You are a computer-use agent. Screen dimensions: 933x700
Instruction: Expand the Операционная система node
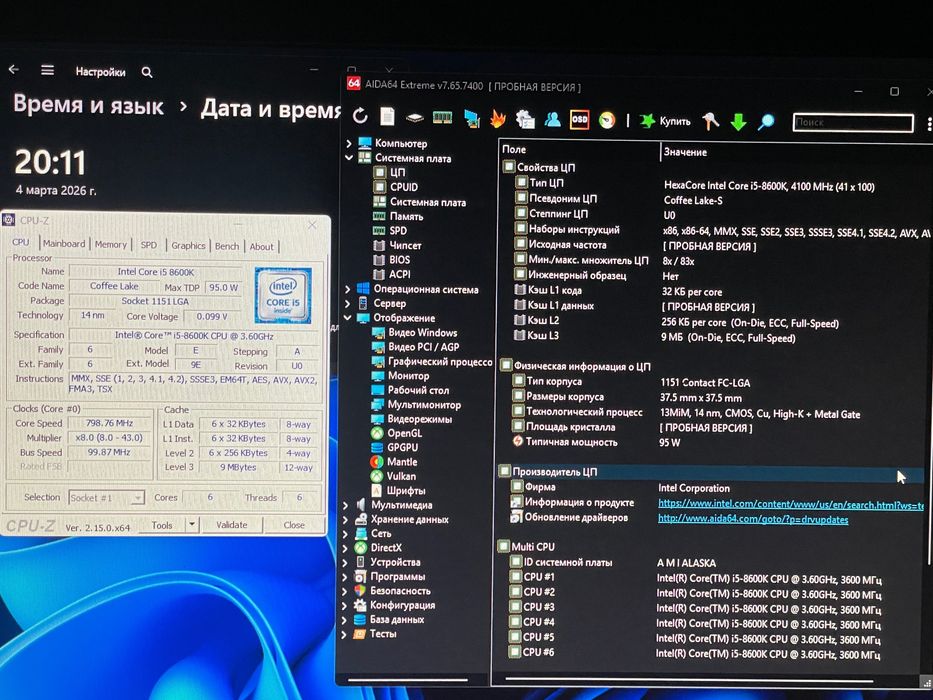tap(347, 289)
